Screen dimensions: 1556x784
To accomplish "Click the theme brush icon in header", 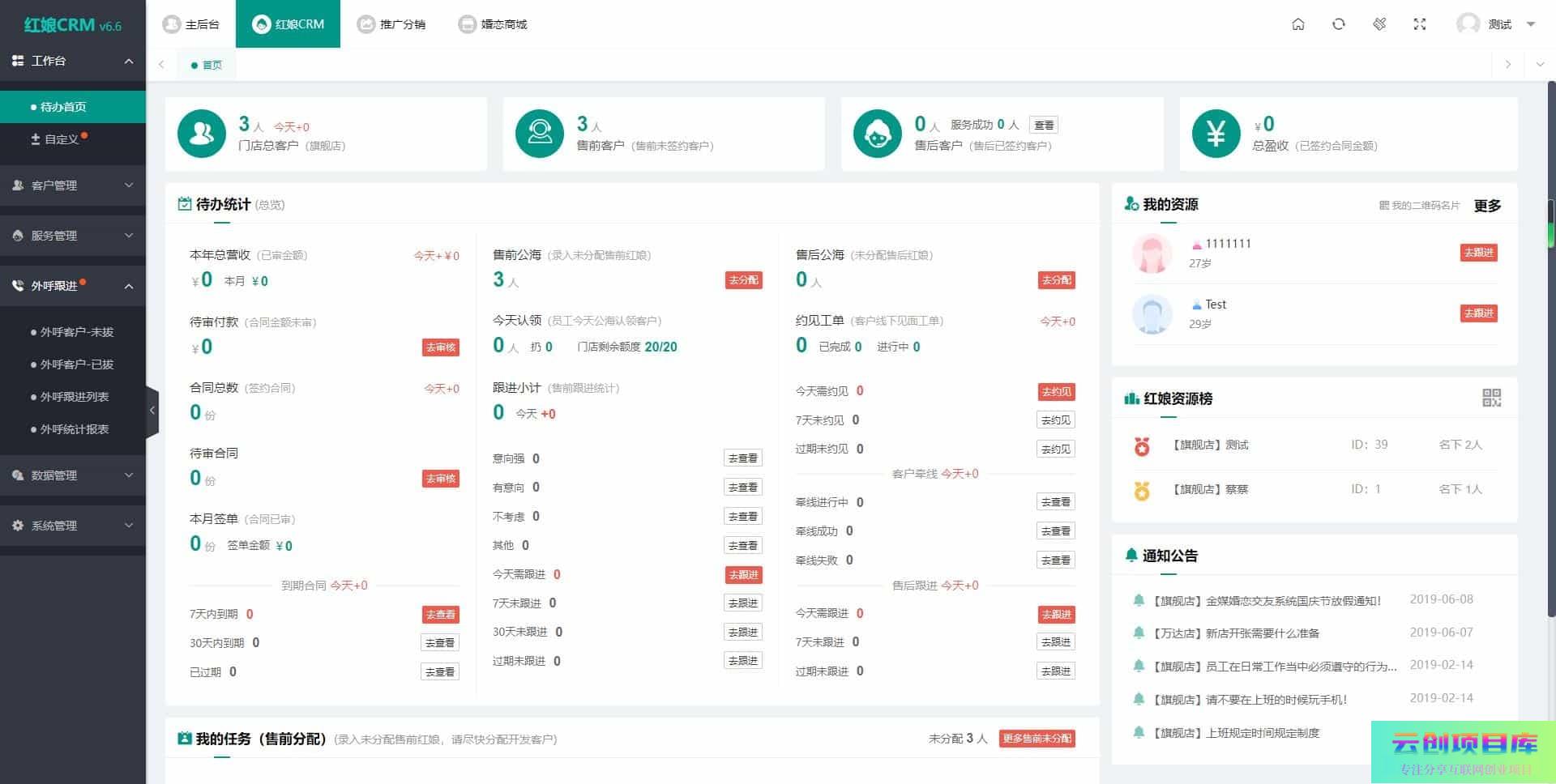I will click(1379, 24).
